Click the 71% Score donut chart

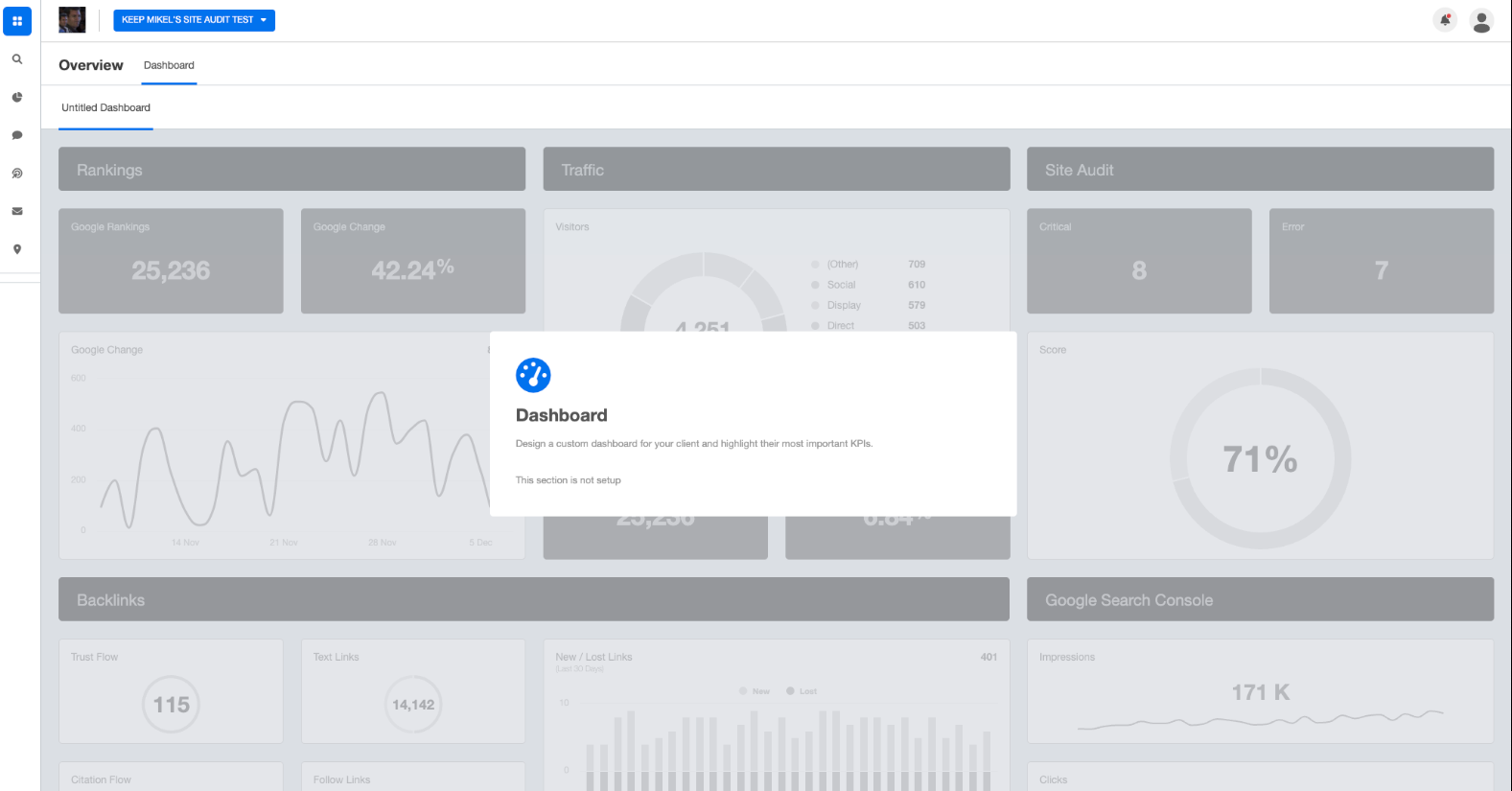pyautogui.click(x=1260, y=459)
